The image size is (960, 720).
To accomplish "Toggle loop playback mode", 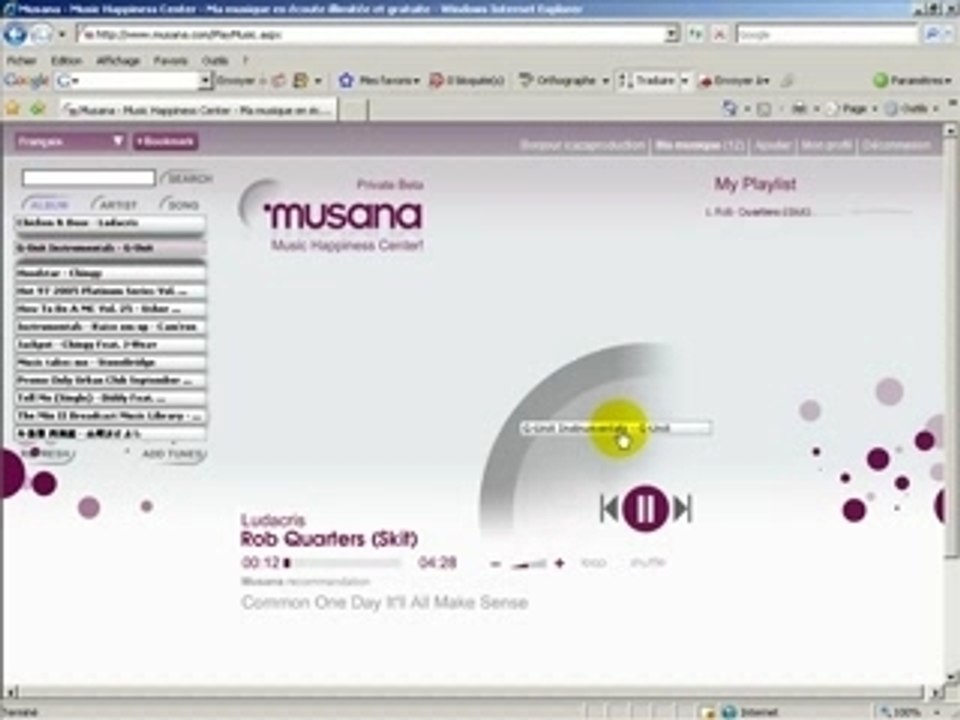I will tap(593, 563).
